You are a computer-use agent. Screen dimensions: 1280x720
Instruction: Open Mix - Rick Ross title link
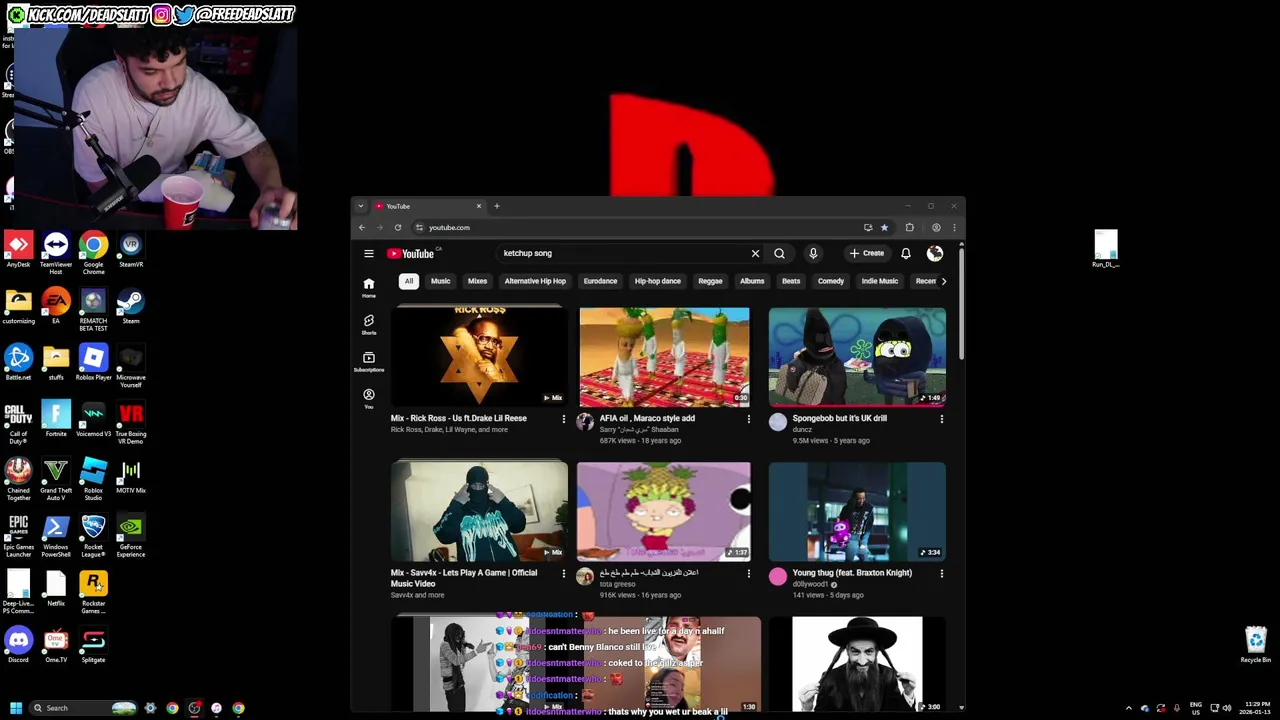click(x=458, y=419)
